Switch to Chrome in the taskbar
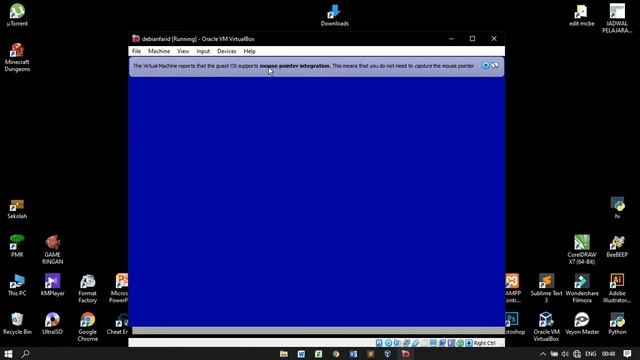The image size is (640, 360). (x=336, y=354)
